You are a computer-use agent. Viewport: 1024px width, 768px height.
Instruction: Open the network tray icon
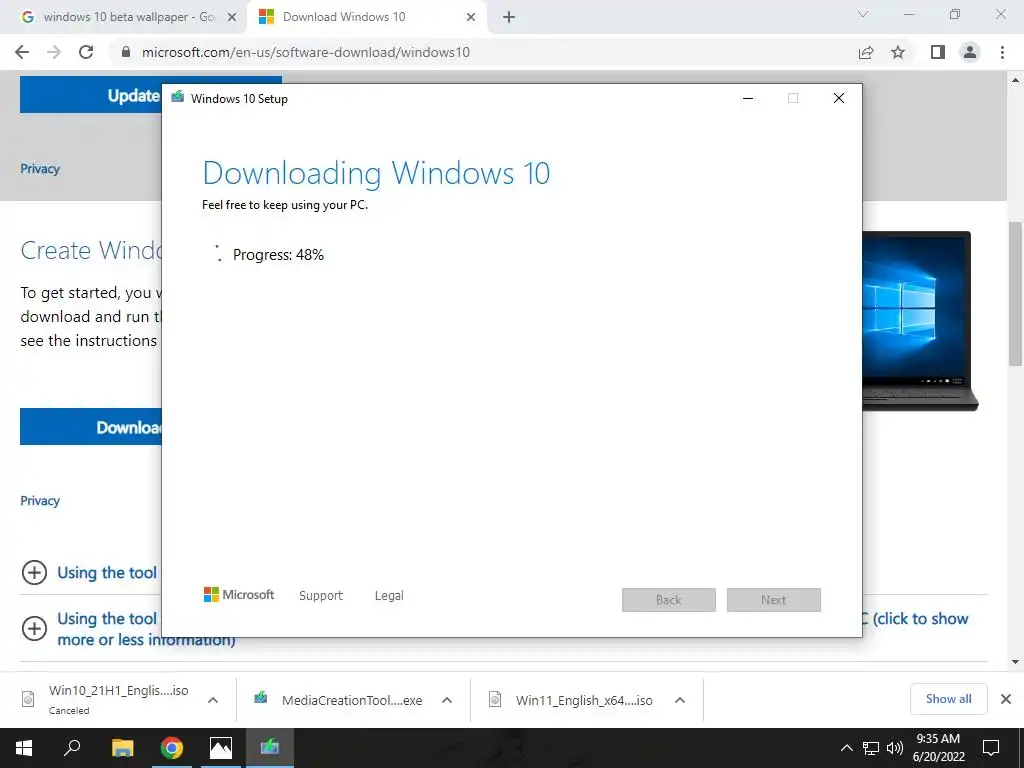coord(871,748)
